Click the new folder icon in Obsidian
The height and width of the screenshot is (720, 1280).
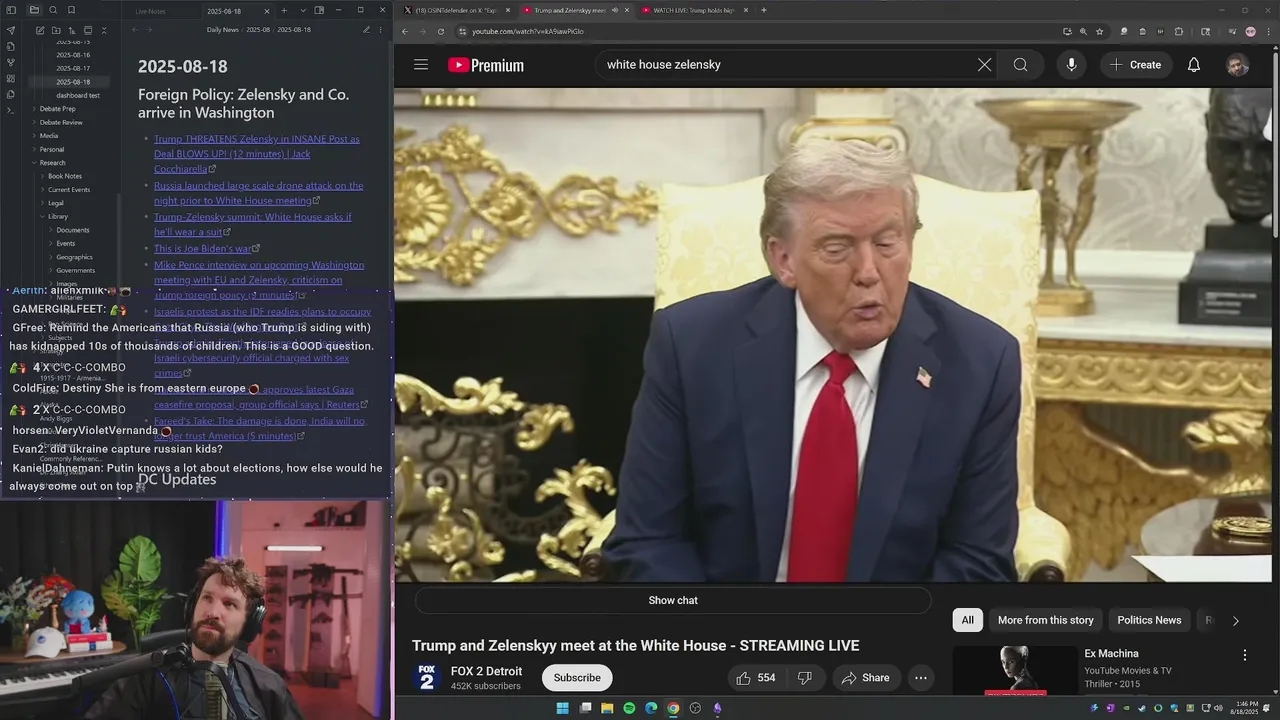[56, 30]
